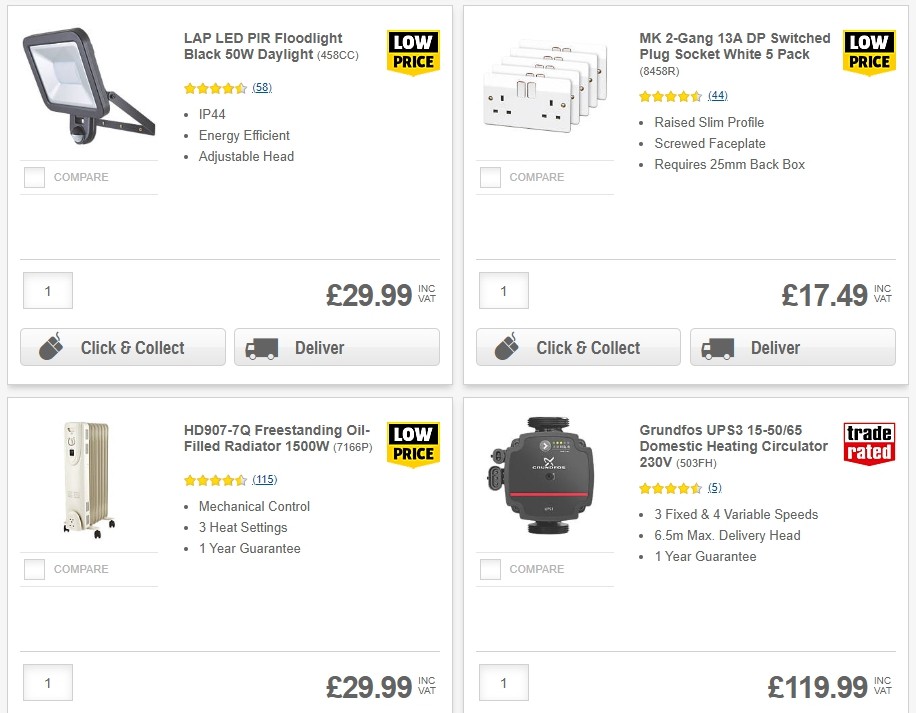Click the LOW PRICE badge on the oil-filled radiator

[x=413, y=442]
